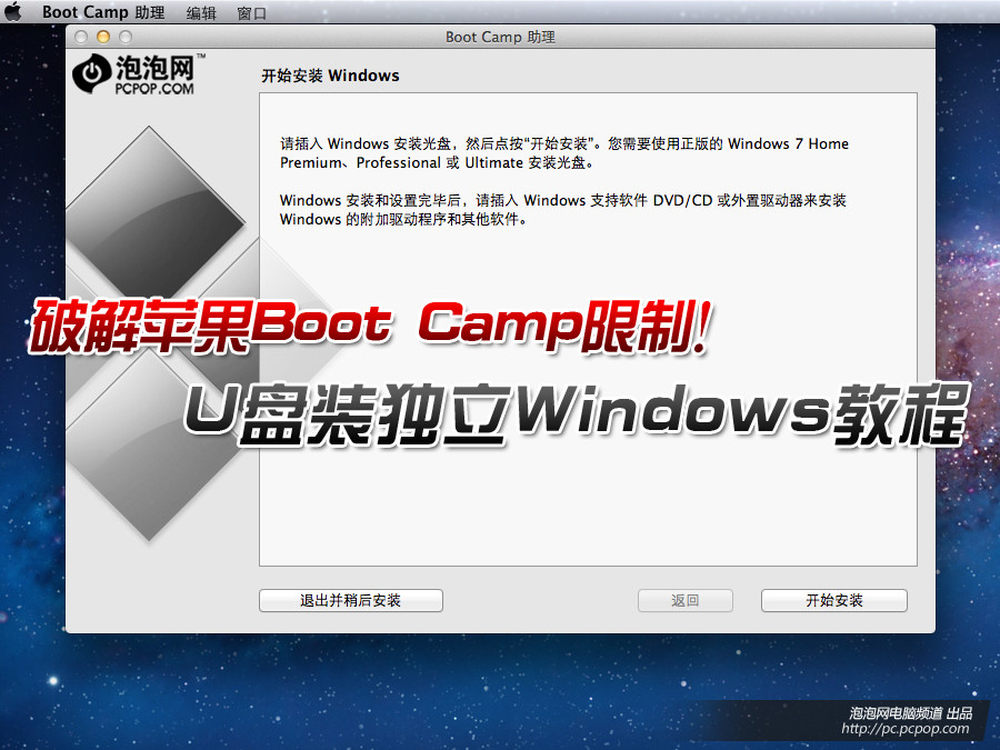The image size is (1000, 750).
Task: Click the green zoom window button
Action: 126,37
